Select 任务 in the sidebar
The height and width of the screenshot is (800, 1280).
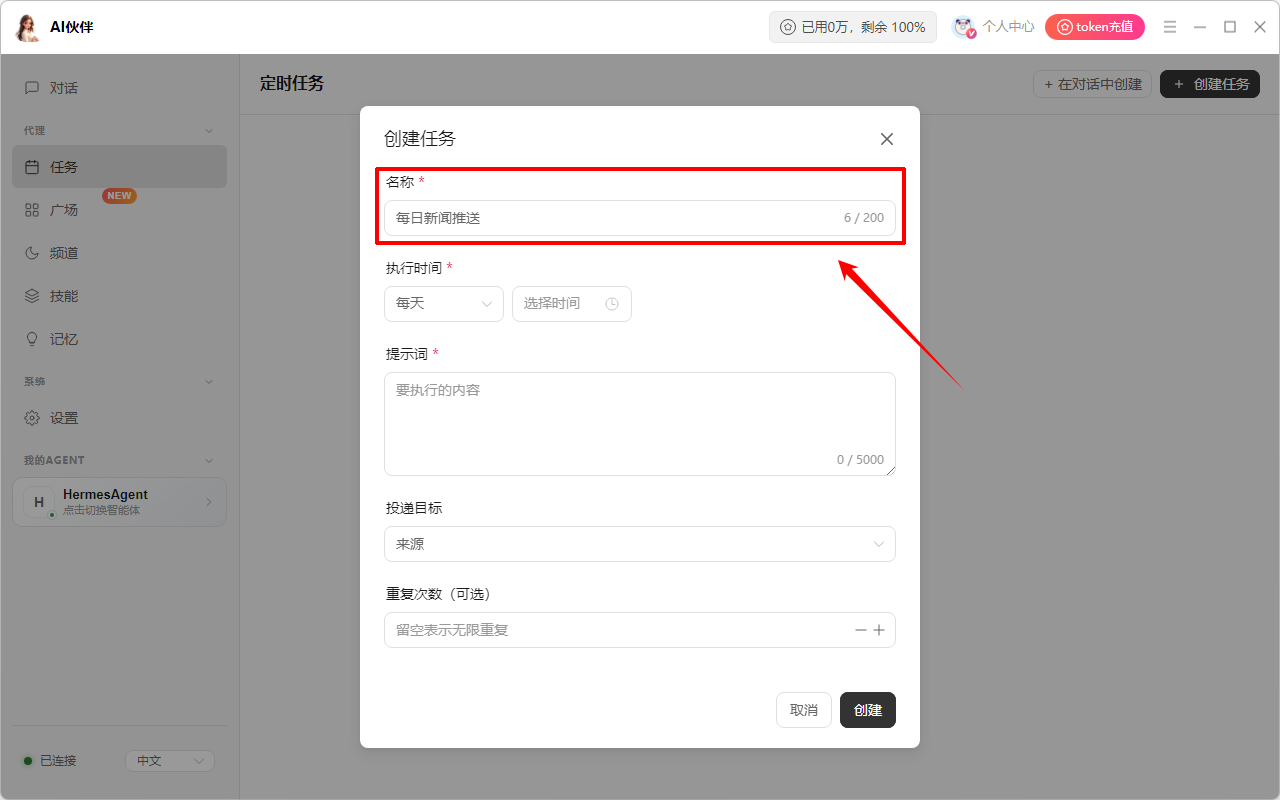(x=119, y=167)
